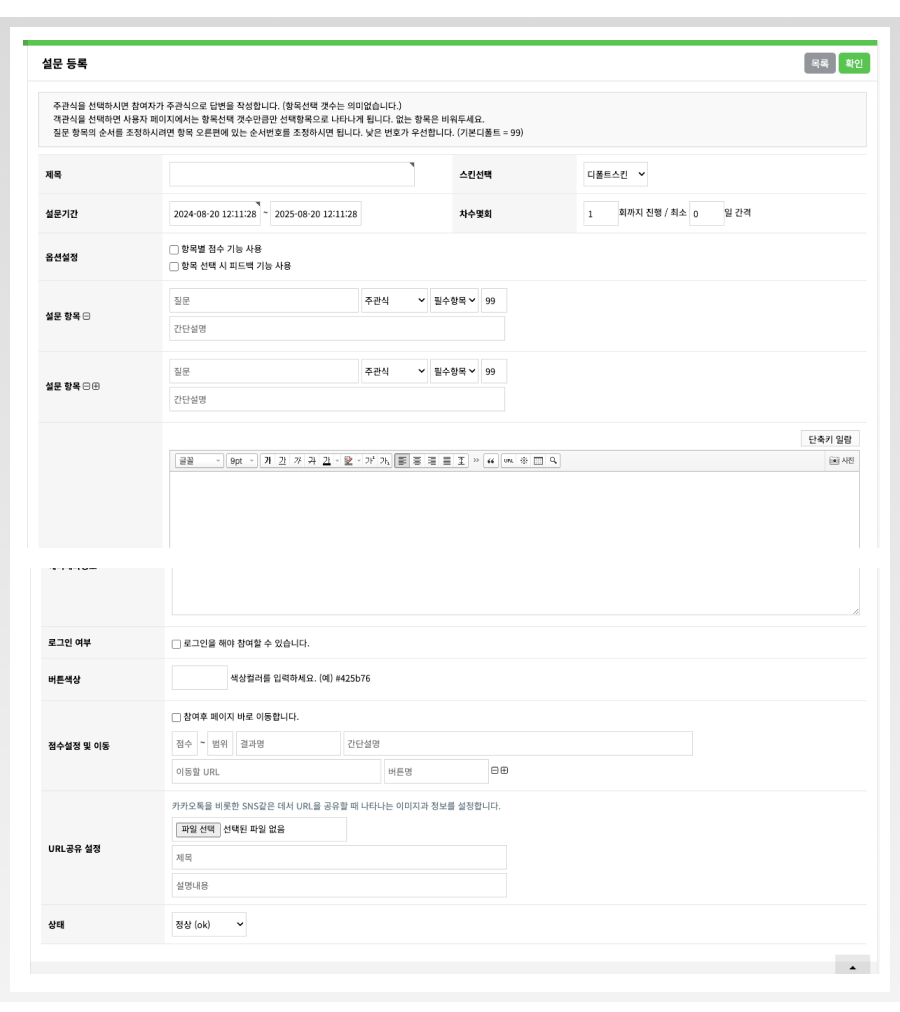
Task: Click the 제목 title input field
Action: (x=291, y=175)
